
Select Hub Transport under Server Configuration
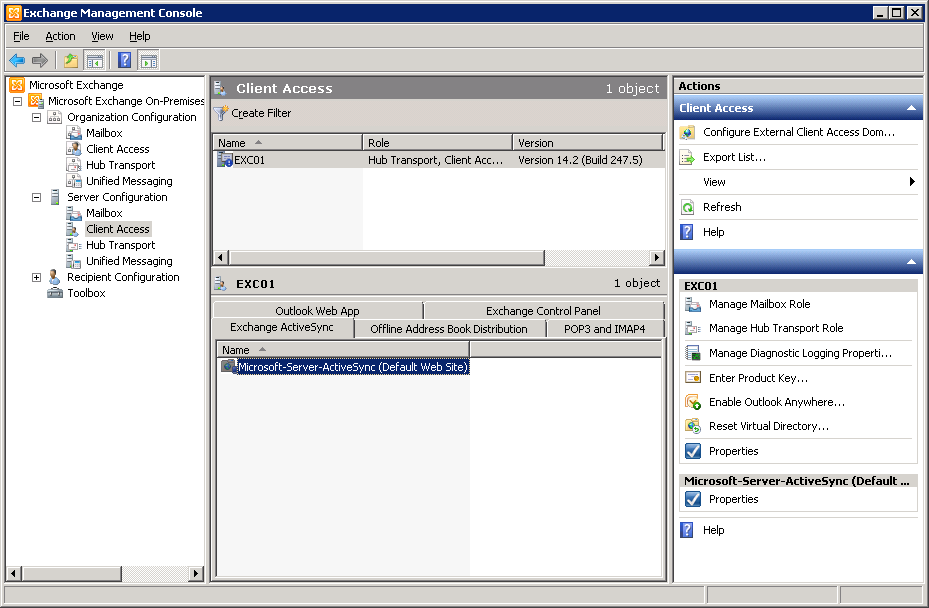pyautogui.click(x=120, y=245)
